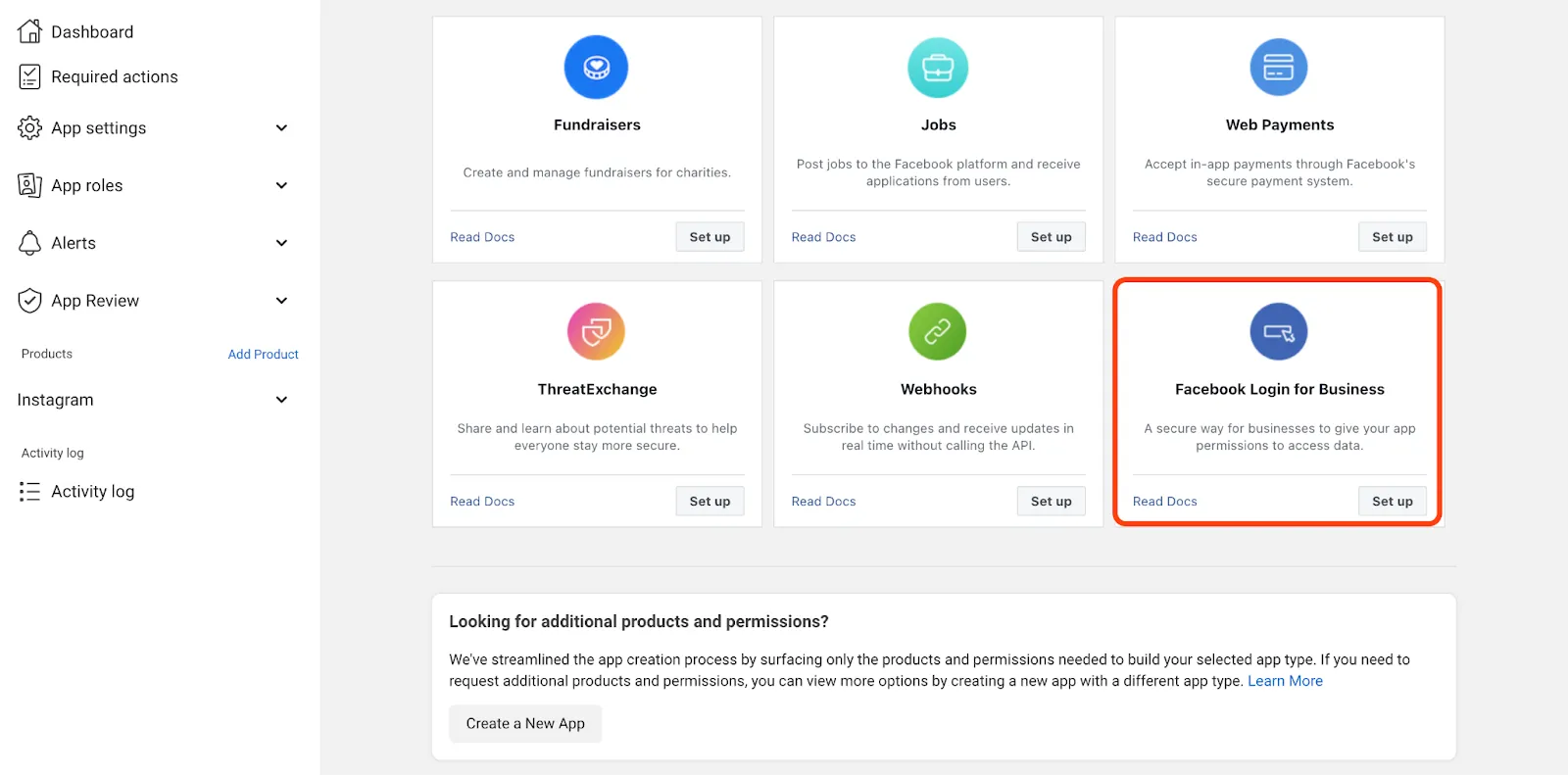The height and width of the screenshot is (775, 1568).
Task: Click the Activity log list icon
Action: [29, 491]
